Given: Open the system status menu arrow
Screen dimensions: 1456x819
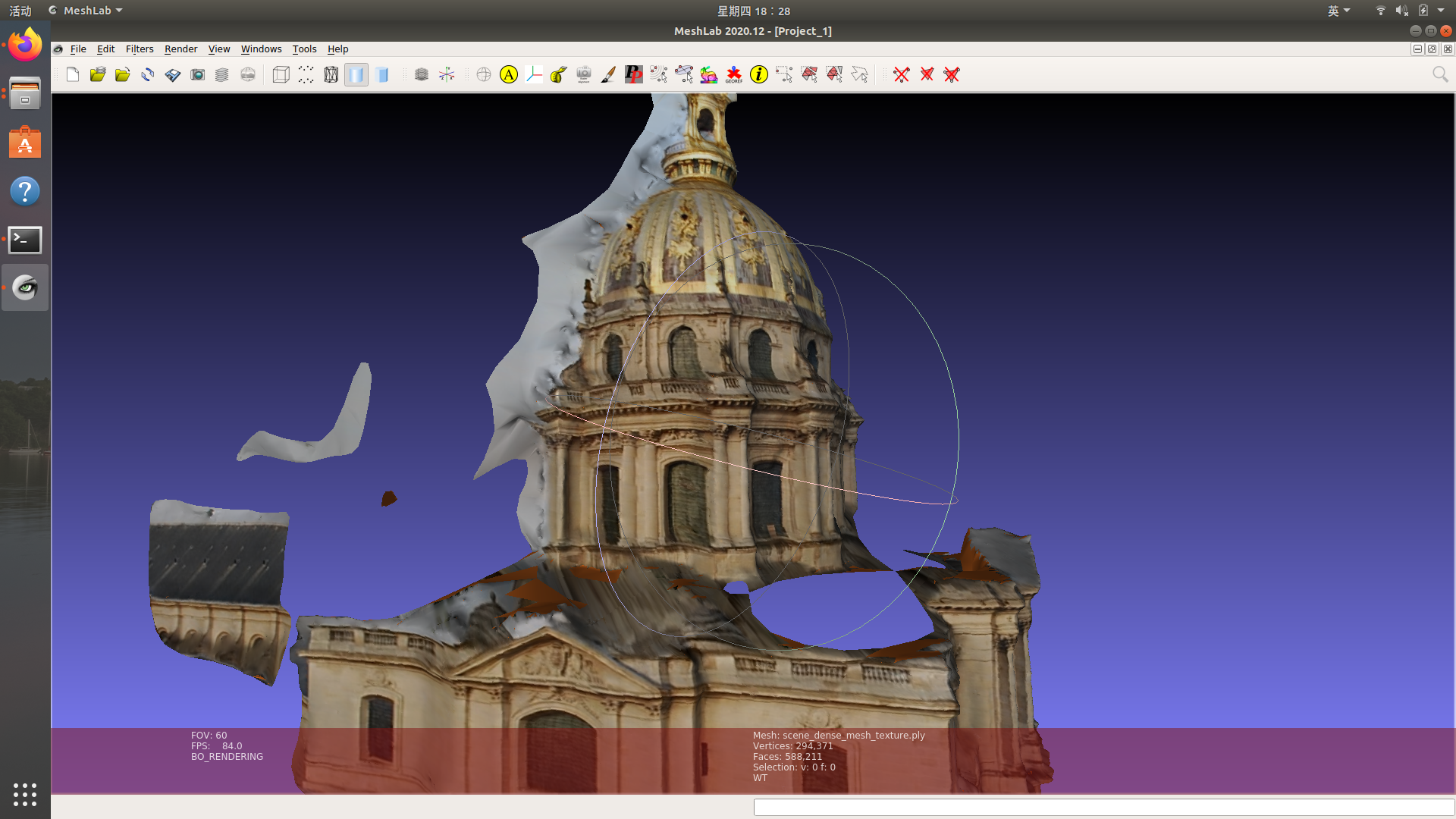Looking at the screenshot, I should tap(1441, 11).
